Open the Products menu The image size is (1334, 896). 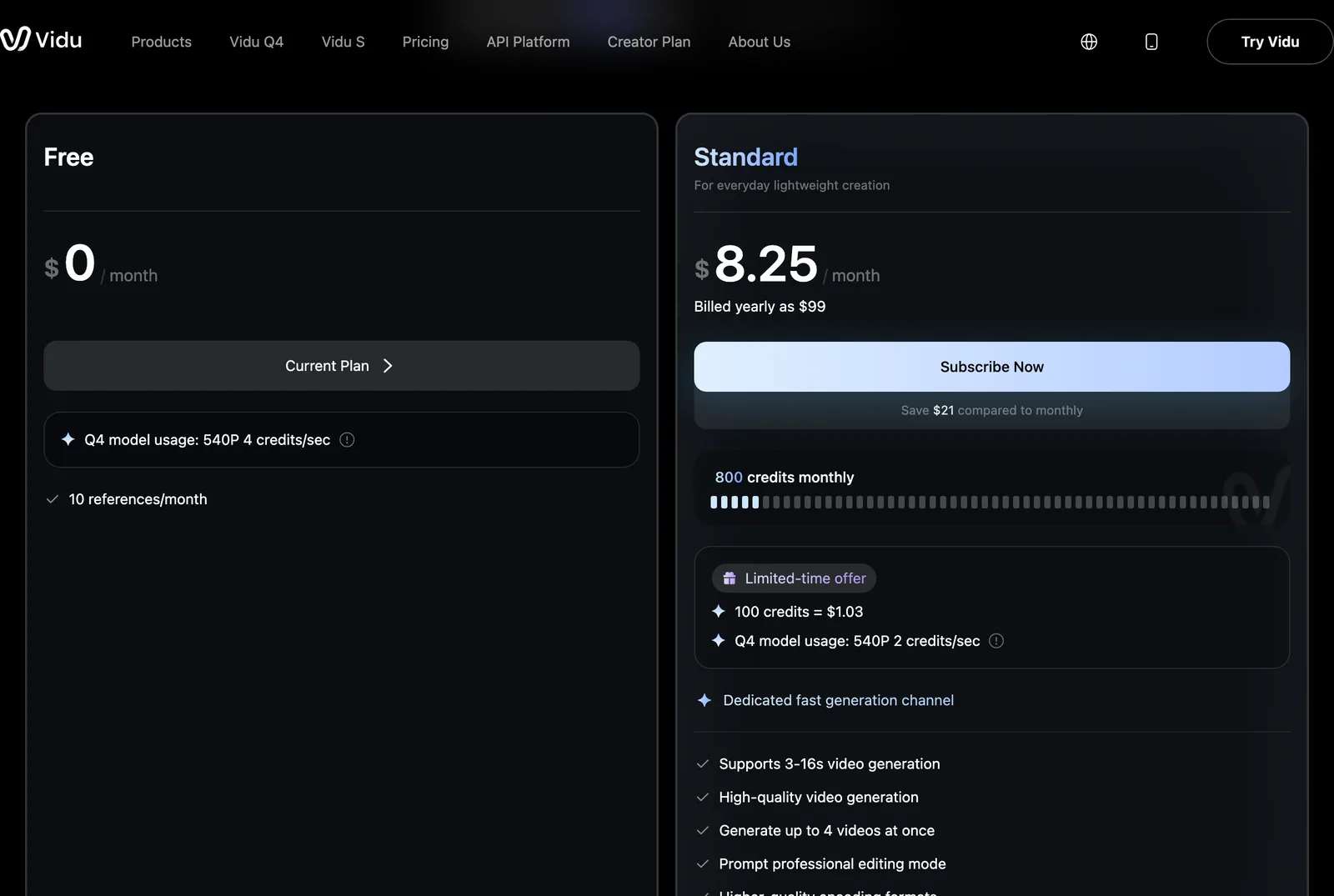point(161,42)
